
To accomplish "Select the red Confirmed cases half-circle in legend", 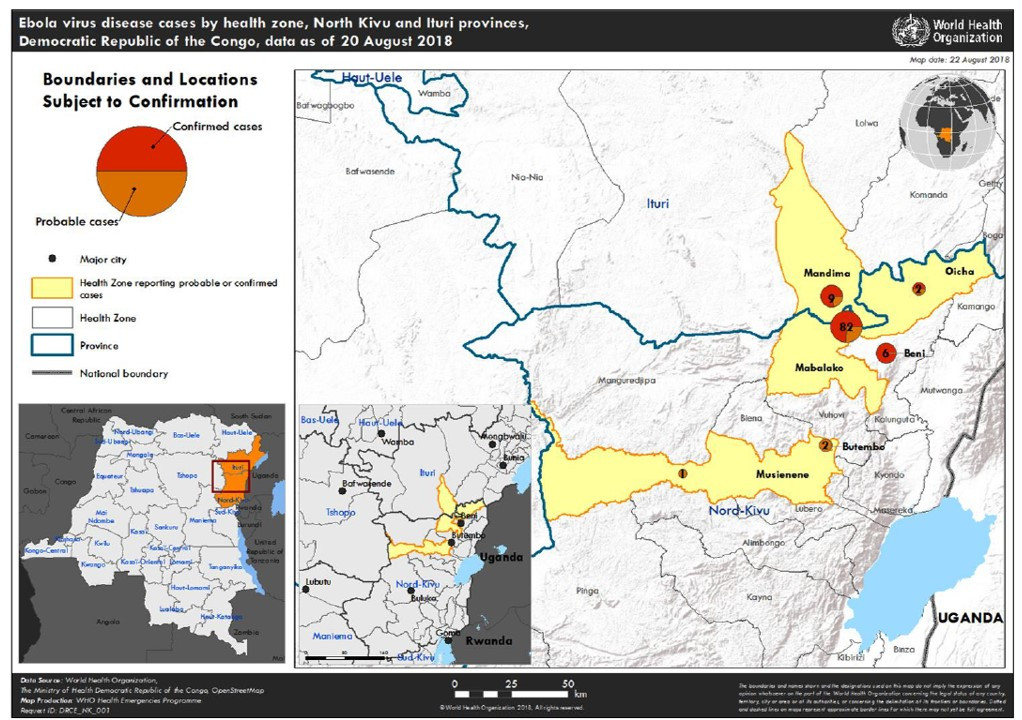I will (142, 148).
